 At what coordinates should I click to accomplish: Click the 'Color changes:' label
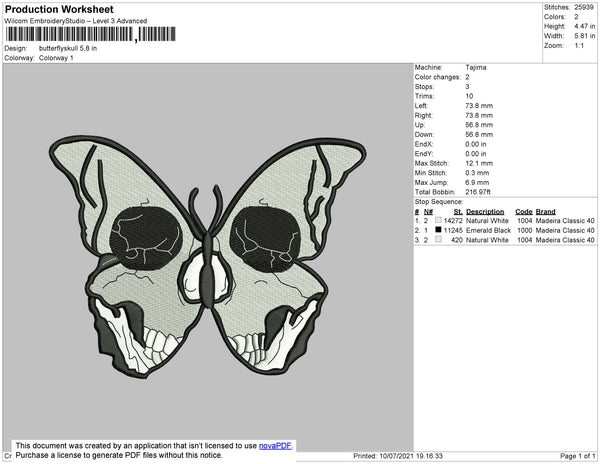click(x=438, y=77)
